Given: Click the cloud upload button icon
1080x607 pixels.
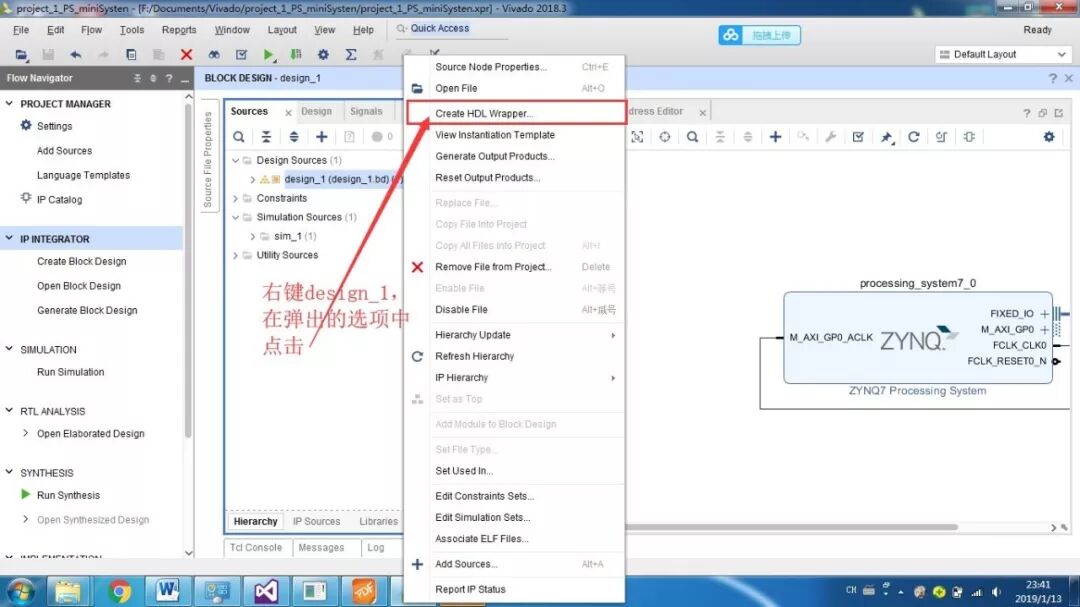Looking at the screenshot, I should click(731, 34).
